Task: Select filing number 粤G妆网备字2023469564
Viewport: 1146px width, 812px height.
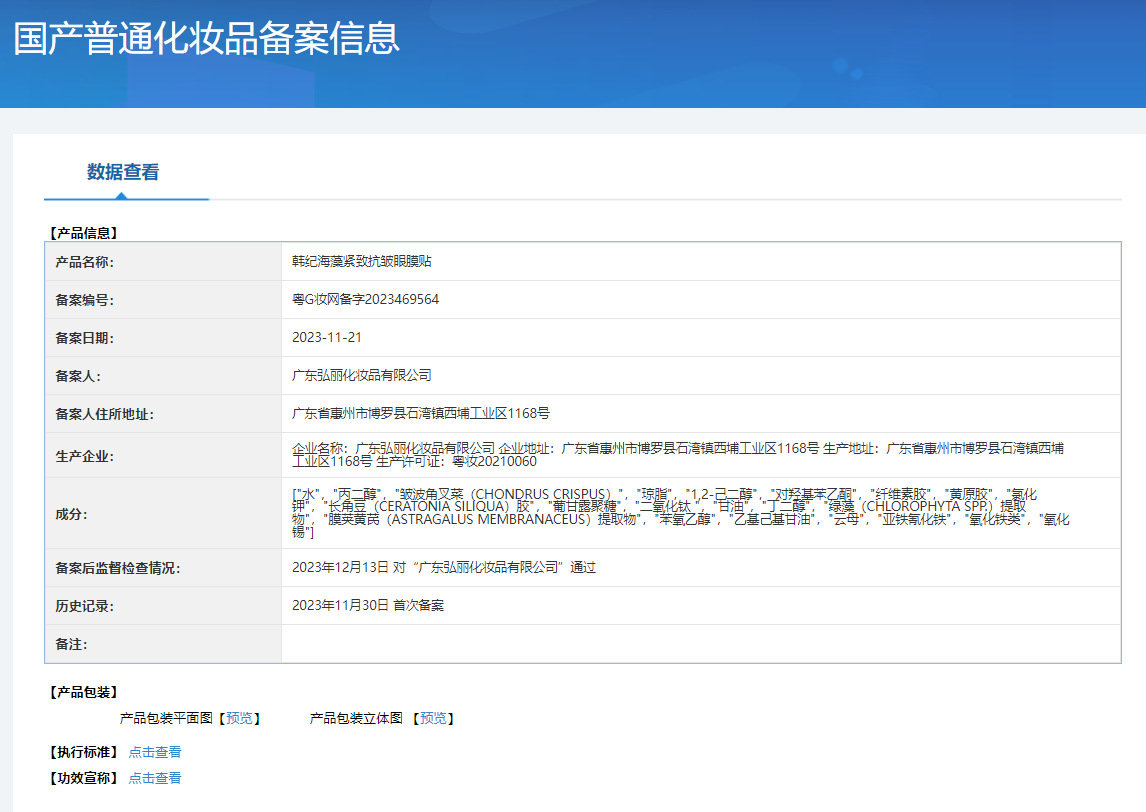Action: [365, 300]
